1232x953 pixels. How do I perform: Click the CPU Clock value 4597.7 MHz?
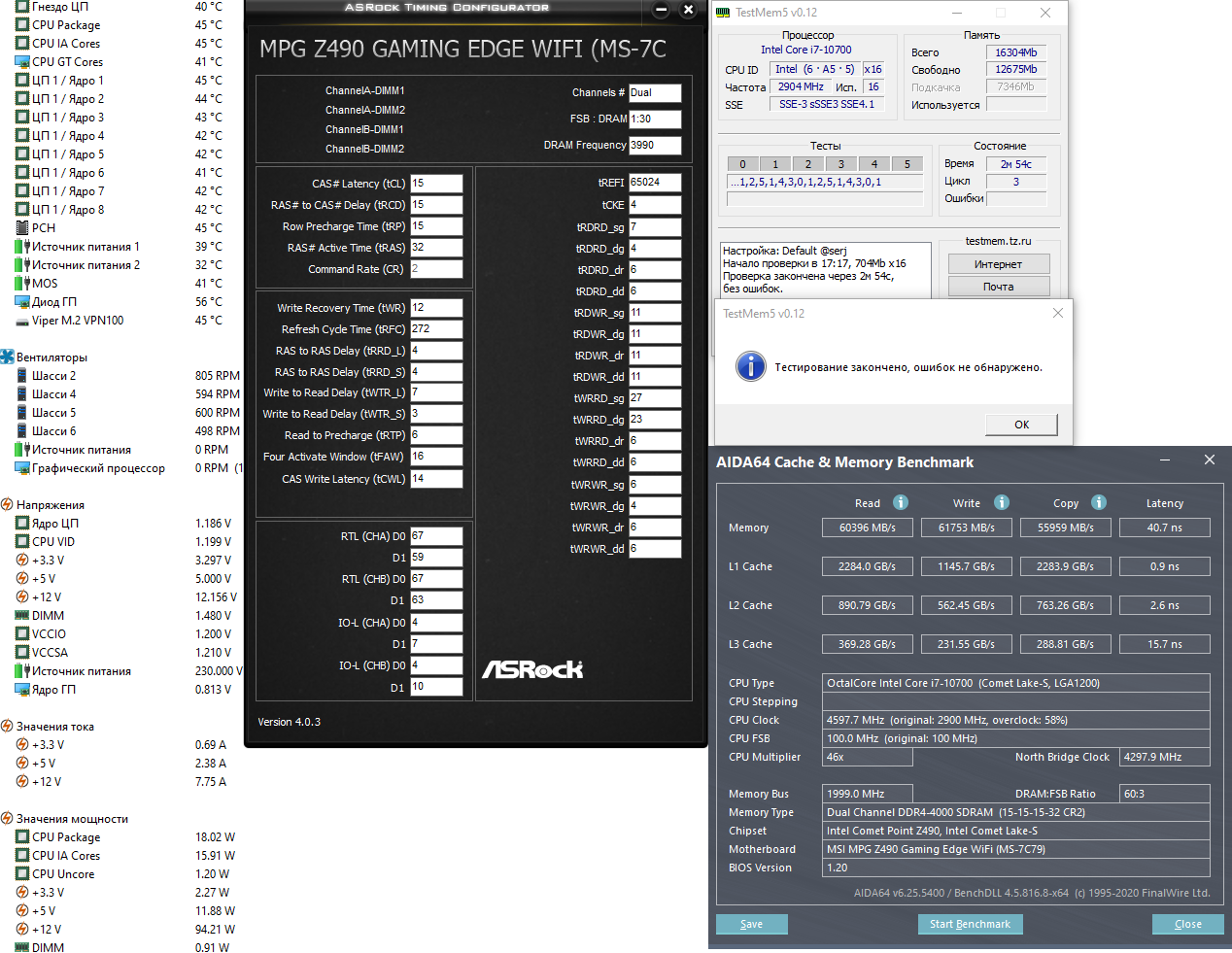coord(1015,720)
